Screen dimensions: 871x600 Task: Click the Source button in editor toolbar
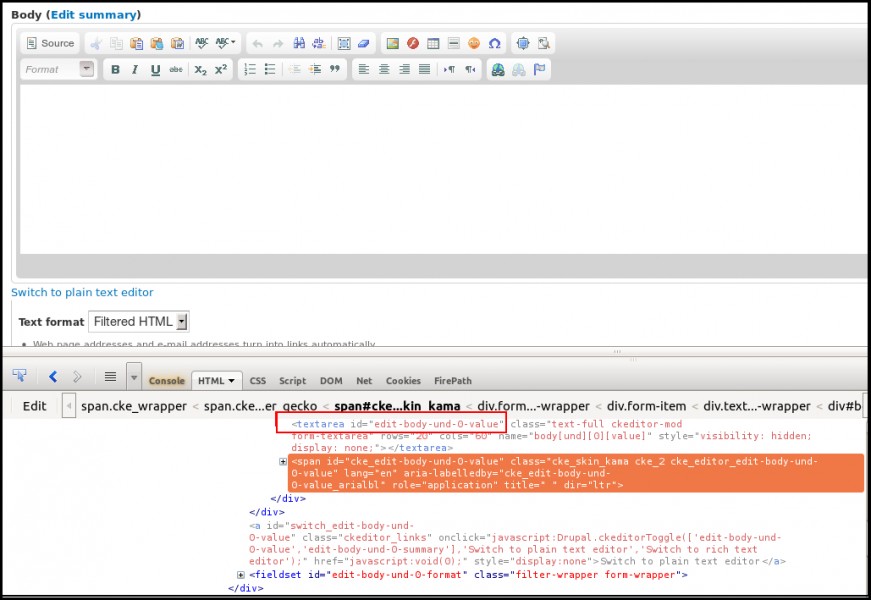pyautogui.click(x=50, y=43)
